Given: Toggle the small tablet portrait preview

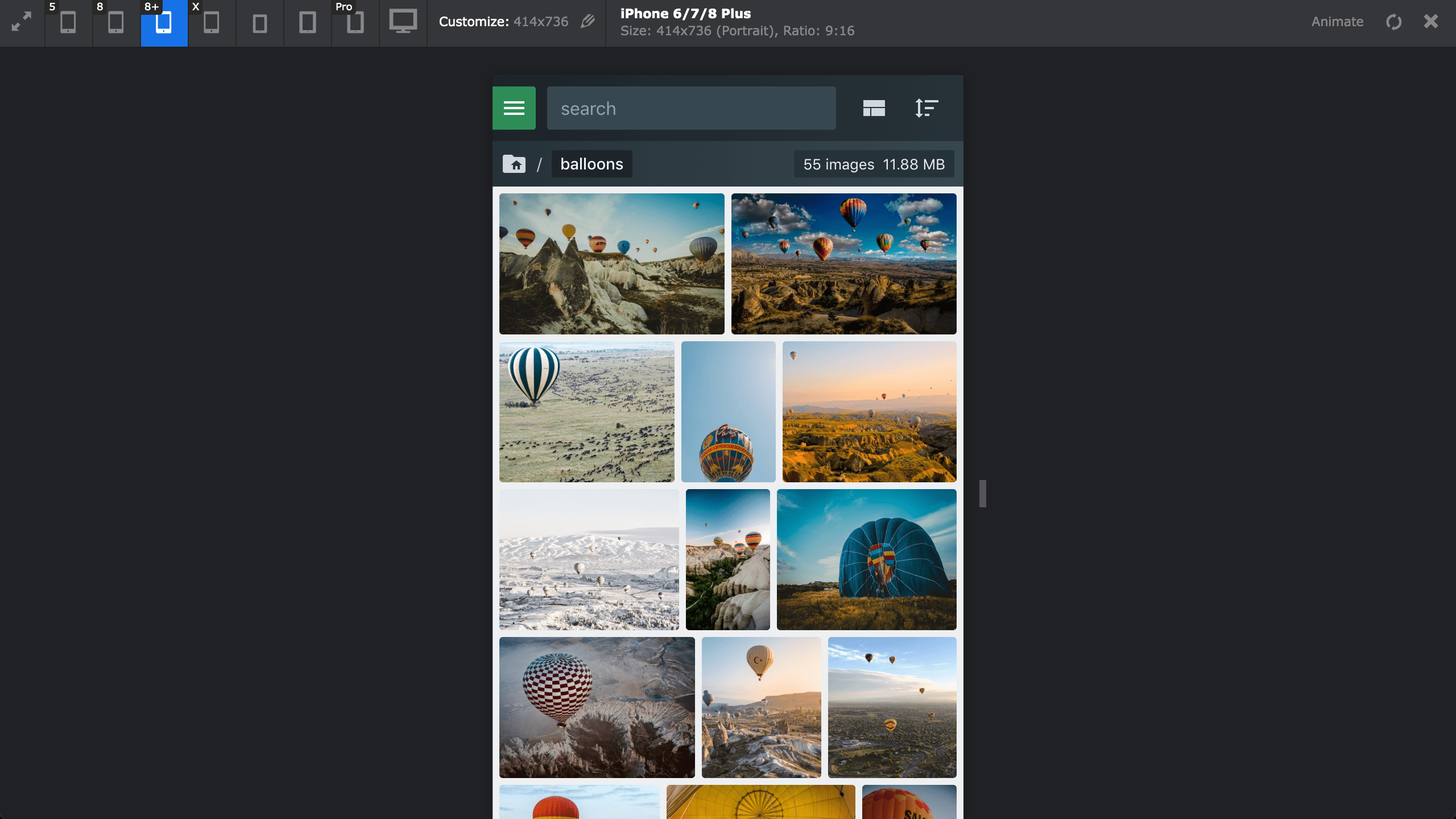Looking at the screenshot, I should pos(260,23).
